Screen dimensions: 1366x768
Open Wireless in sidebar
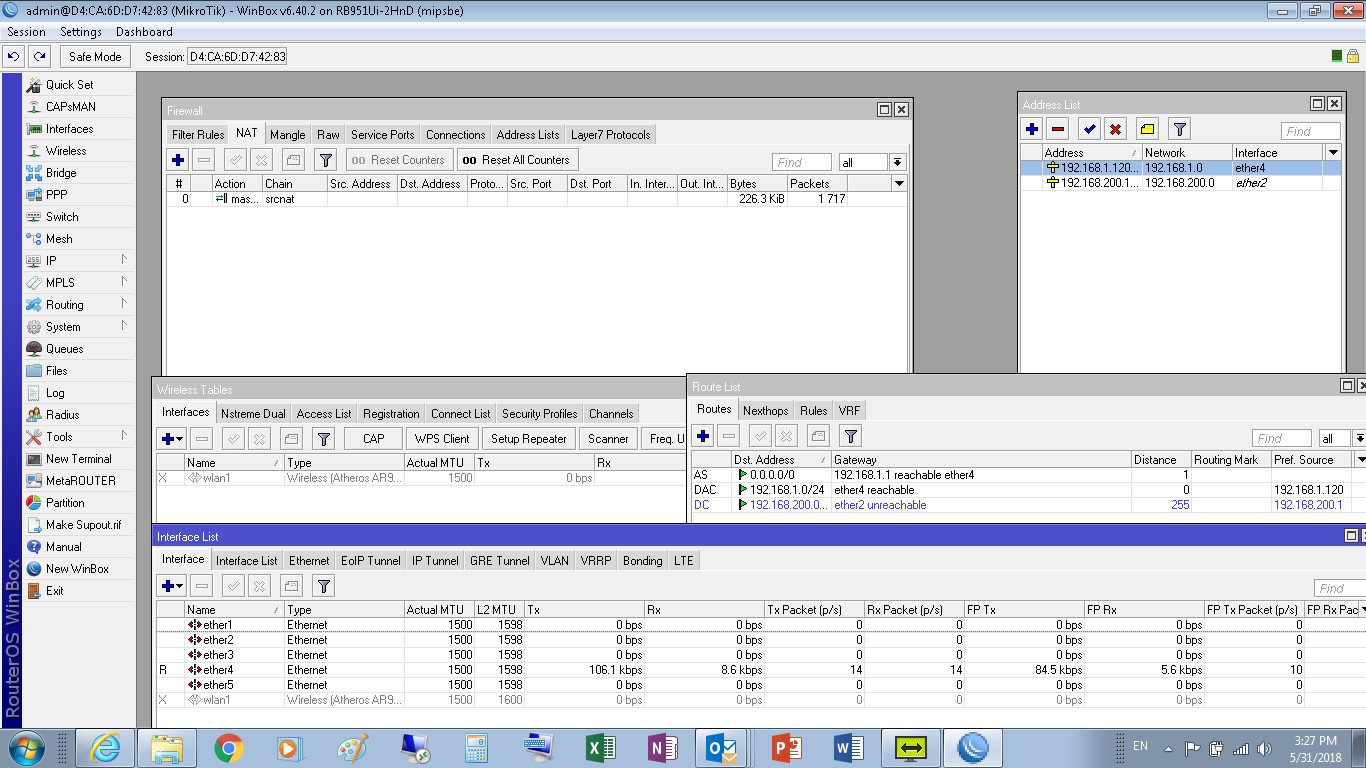point(66,151)
